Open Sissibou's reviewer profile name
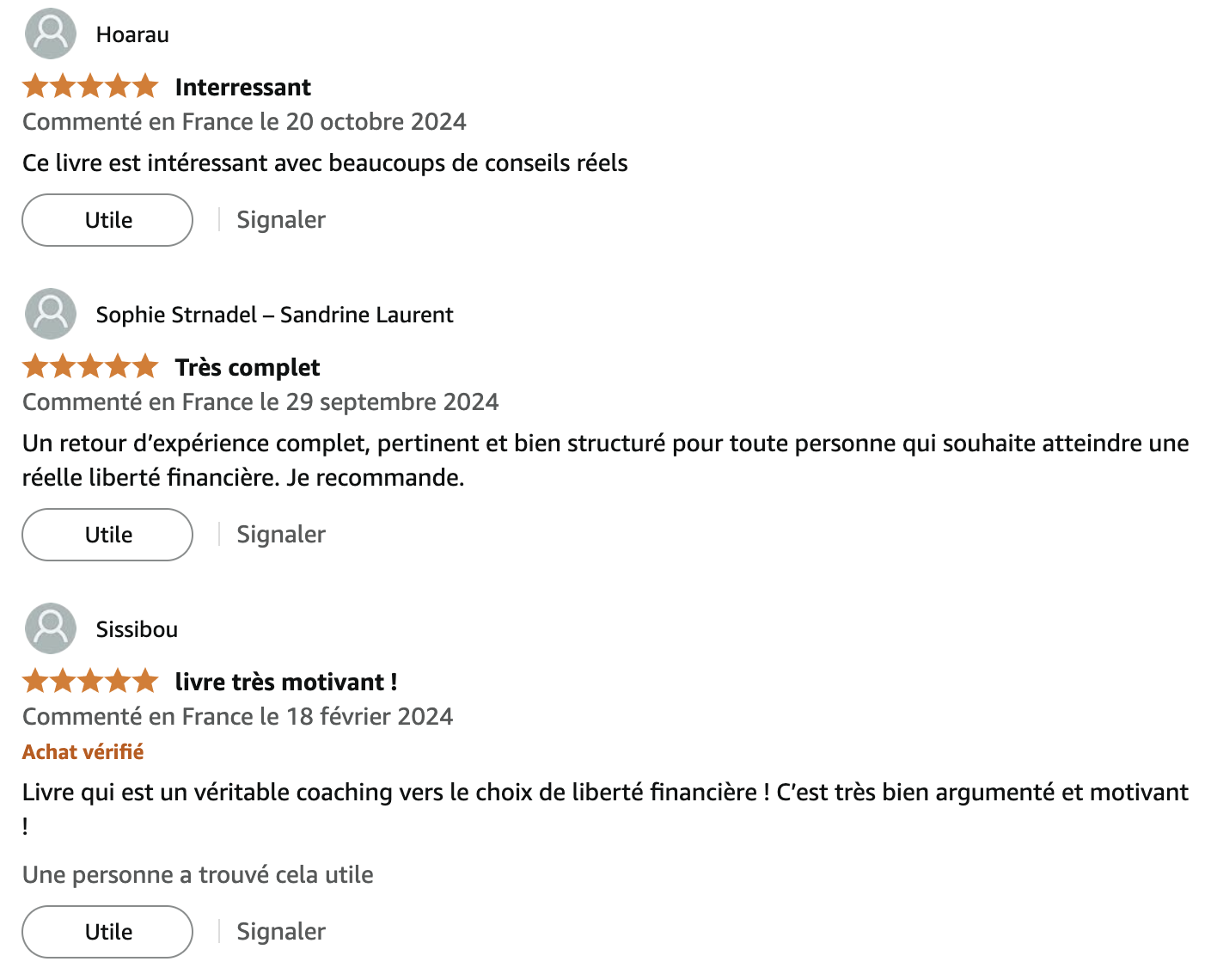This screenshot has height=980, width=1205. tap(137, 630)
